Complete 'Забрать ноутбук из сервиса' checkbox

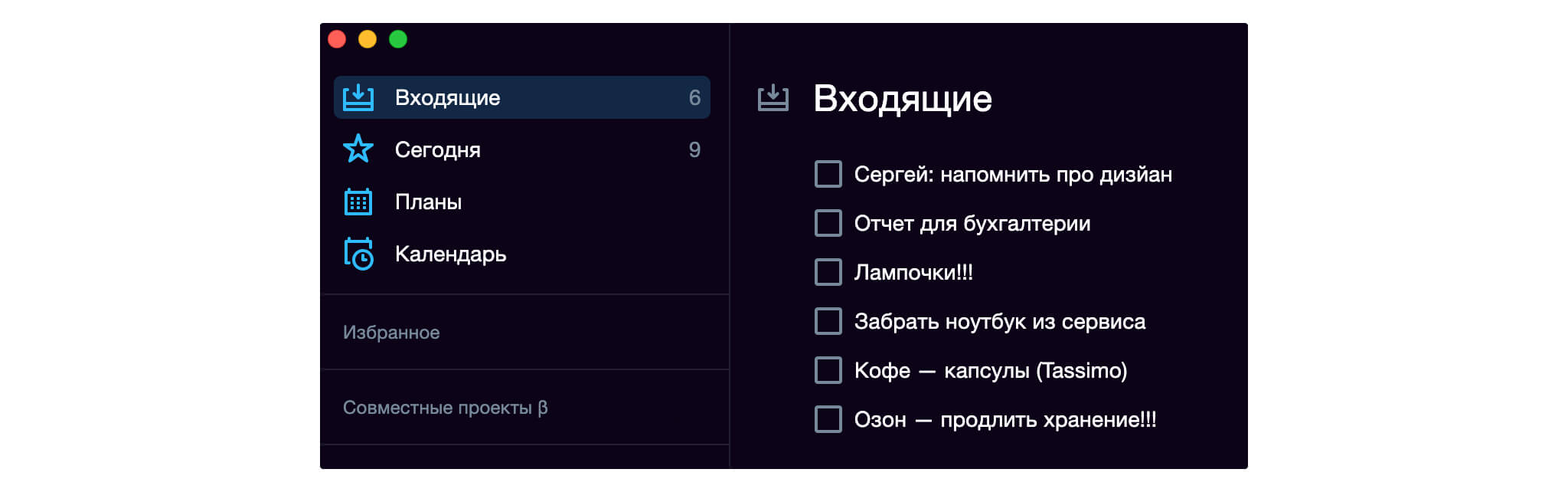(x=828, y=321)
